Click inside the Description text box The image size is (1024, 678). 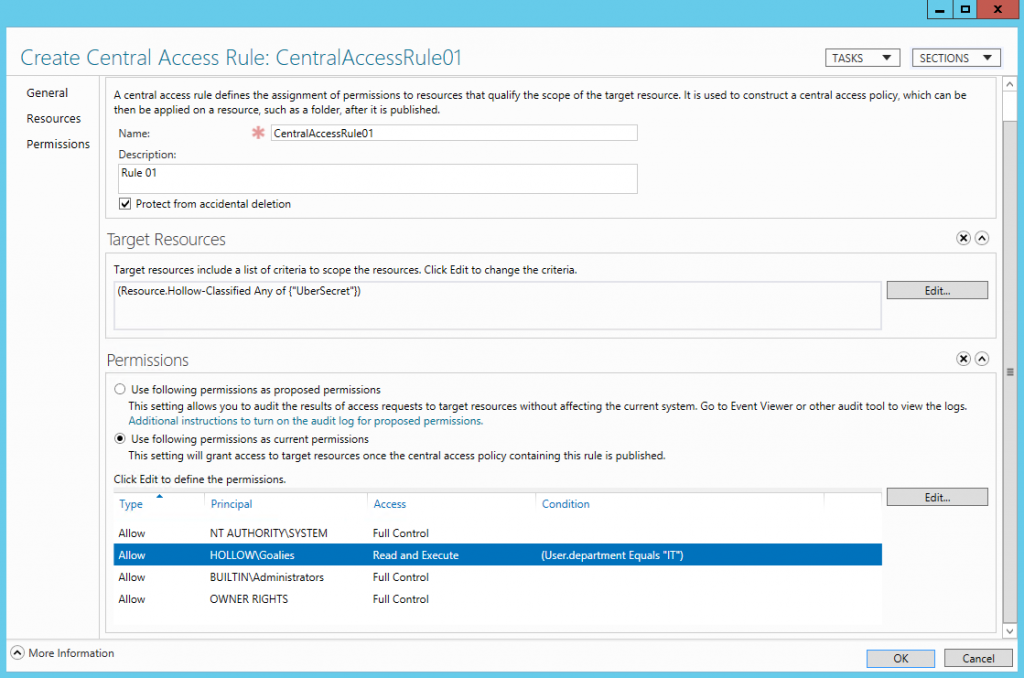click(375, 178)
